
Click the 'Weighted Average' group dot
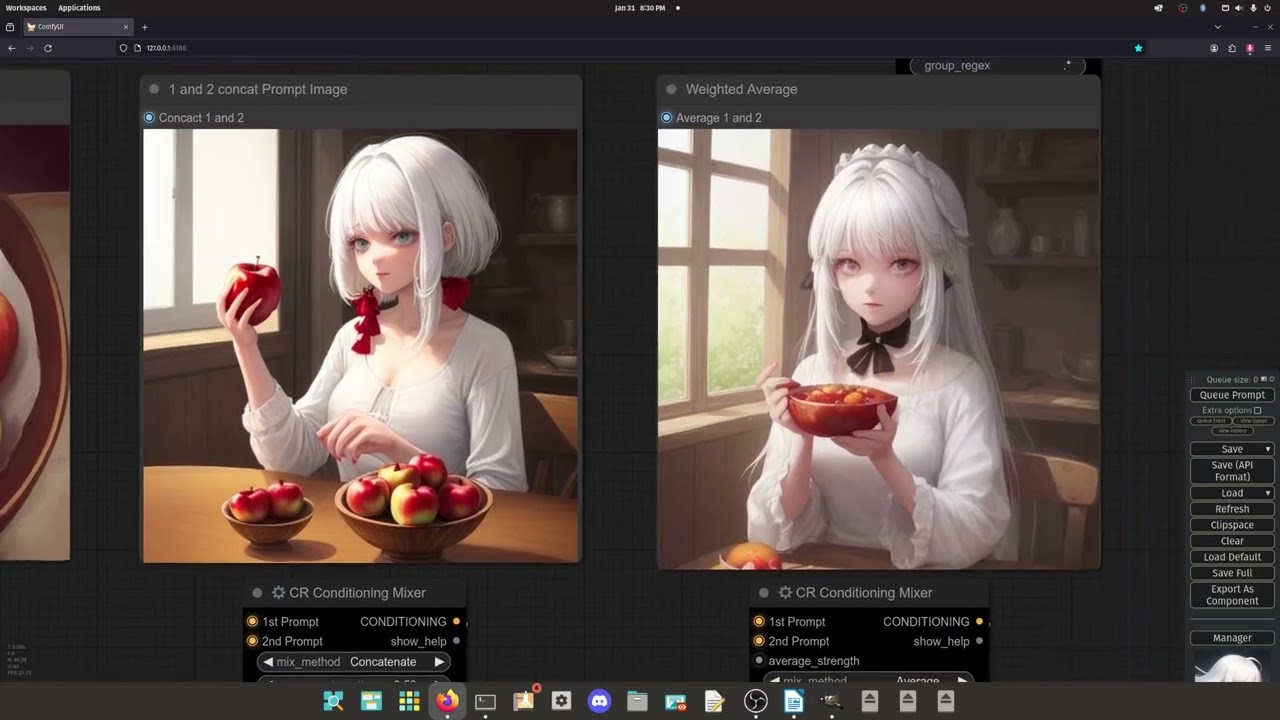pyautogui.click(x=671, y=89)
